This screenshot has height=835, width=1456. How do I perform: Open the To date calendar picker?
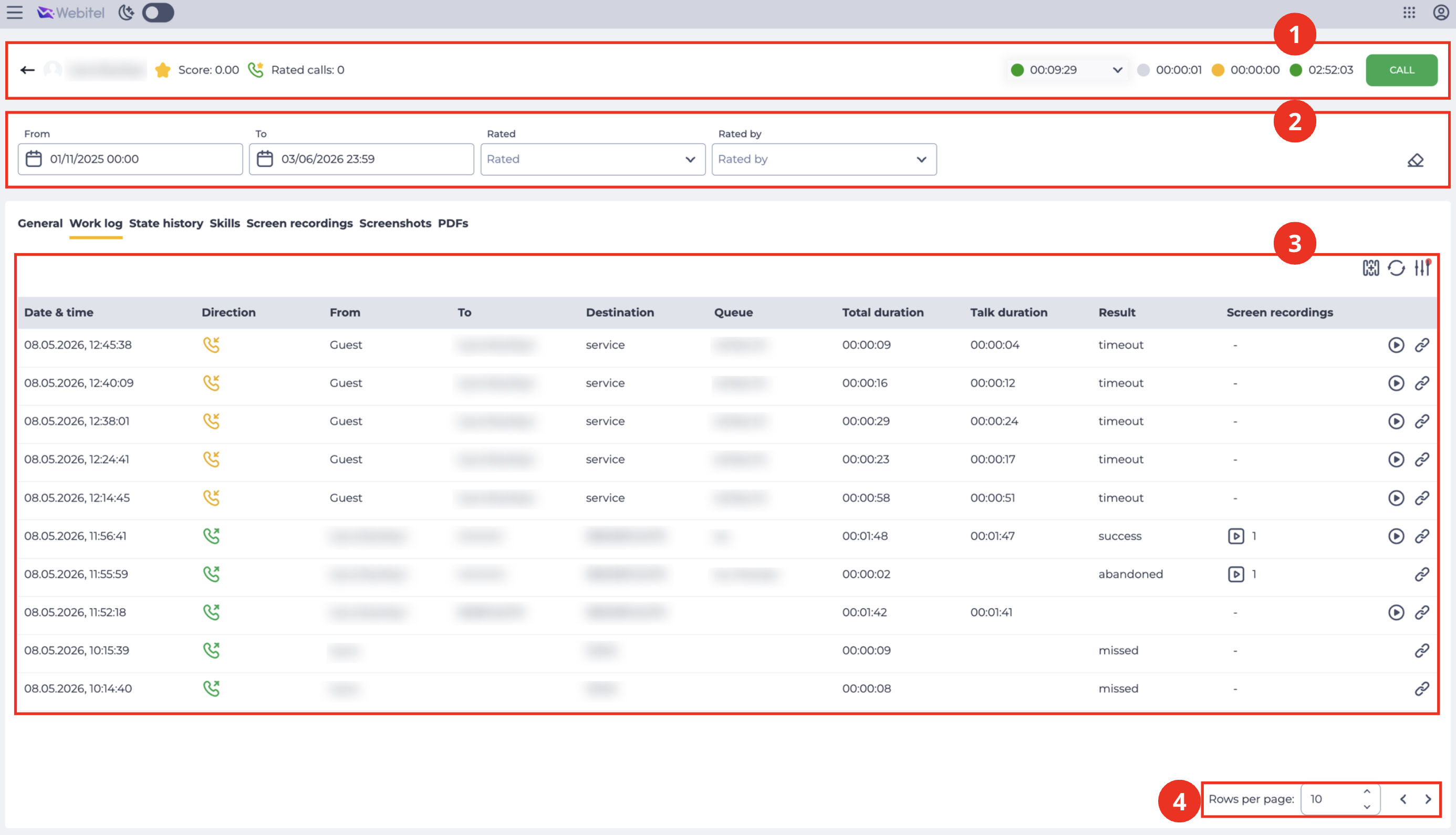pyautogui.click(x=265, y=159)
